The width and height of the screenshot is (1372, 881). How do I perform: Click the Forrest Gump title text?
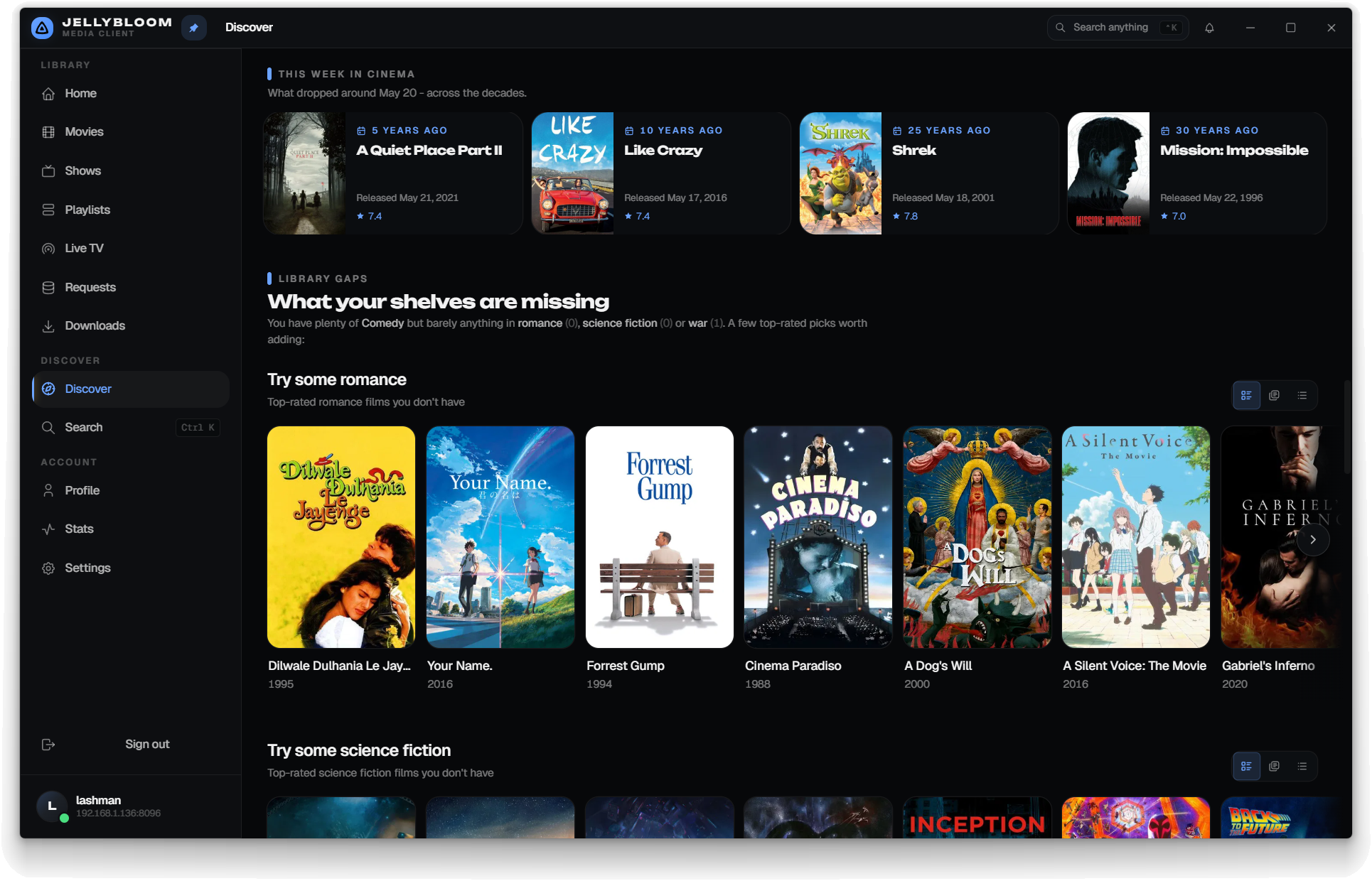tap(626, 666)
